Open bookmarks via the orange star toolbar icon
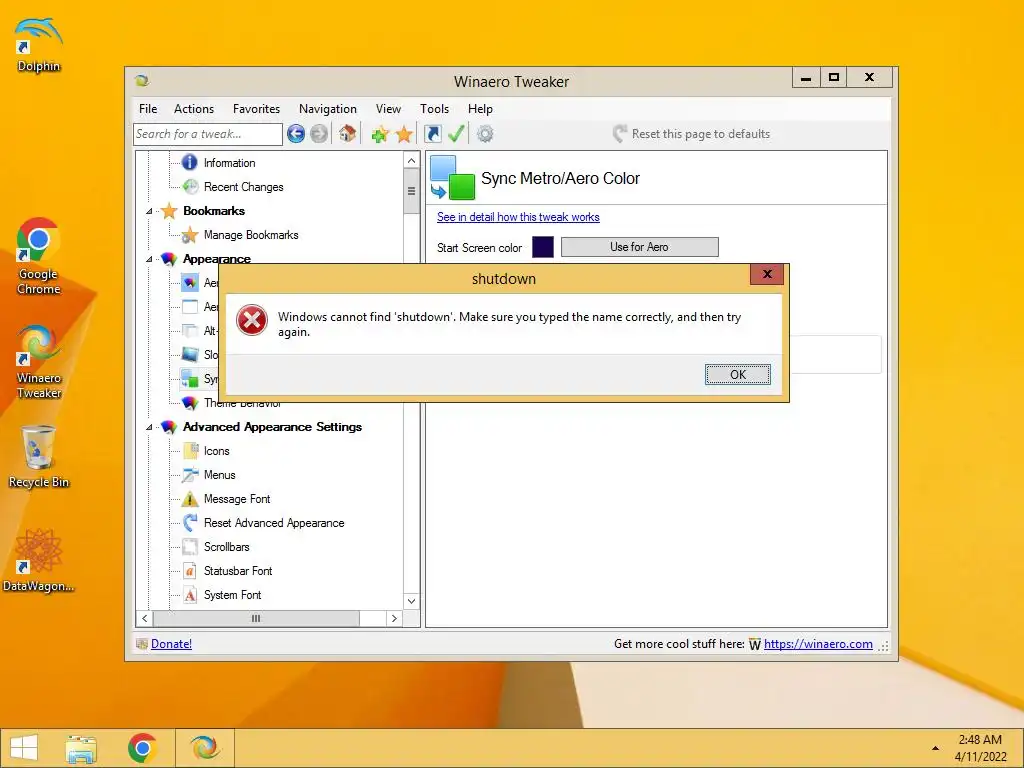 (x=404, y=135)
